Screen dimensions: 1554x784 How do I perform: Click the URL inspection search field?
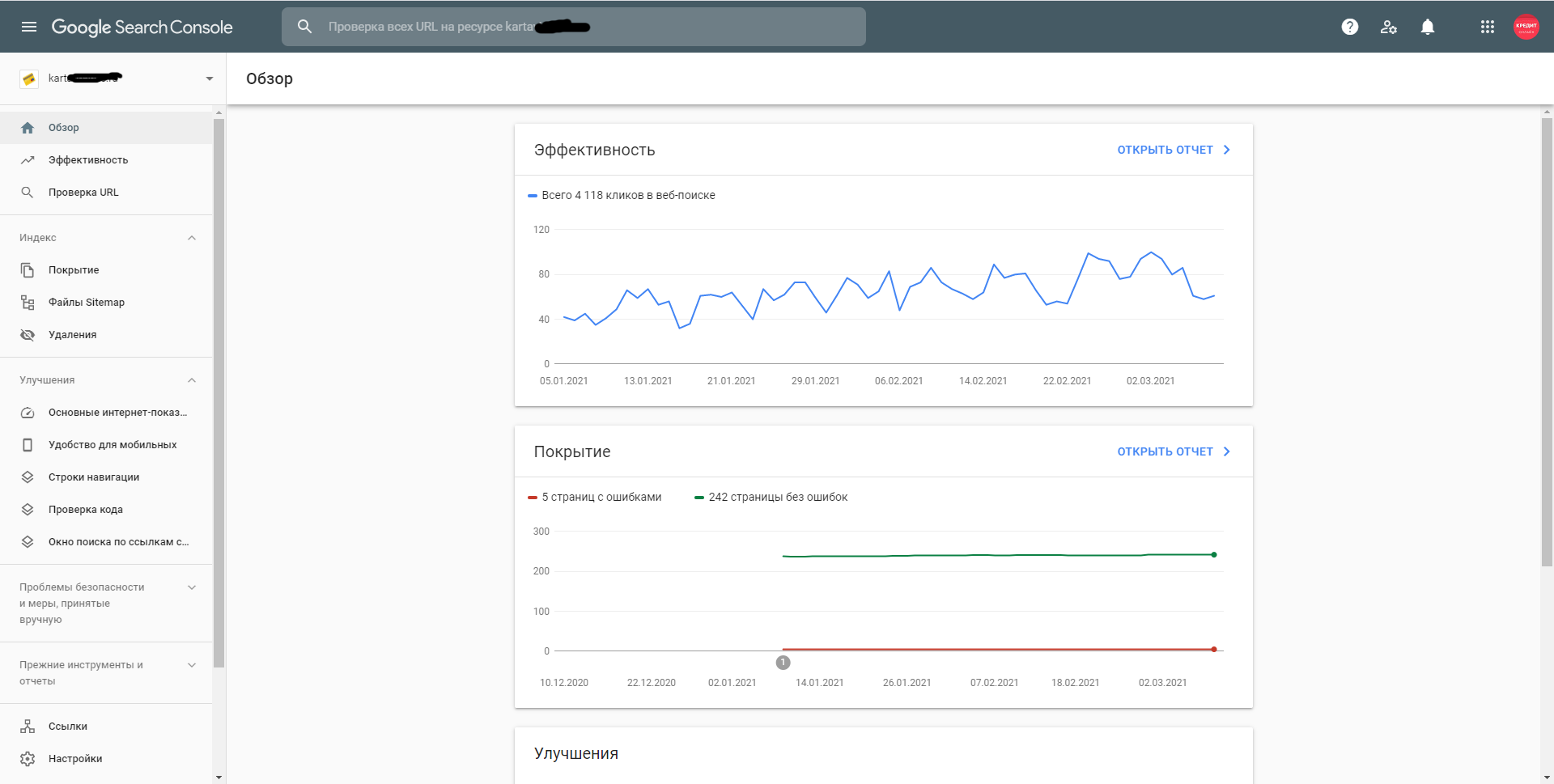573,27
